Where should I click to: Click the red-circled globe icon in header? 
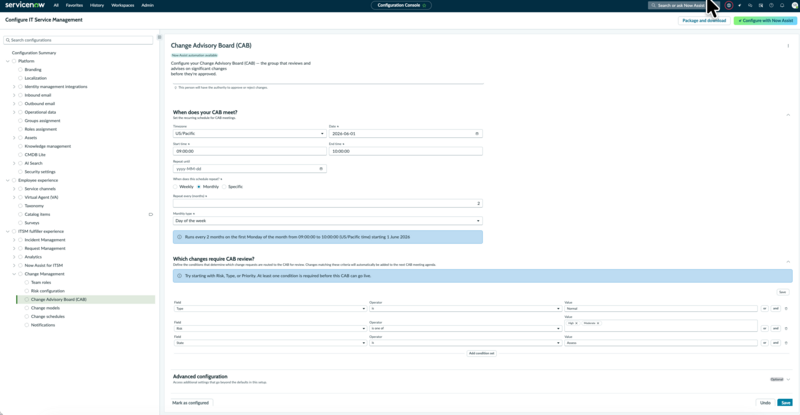pos(729,5)
